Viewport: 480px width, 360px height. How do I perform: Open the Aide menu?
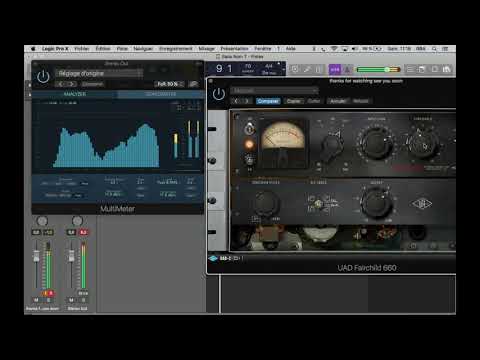tap(291, 49)
